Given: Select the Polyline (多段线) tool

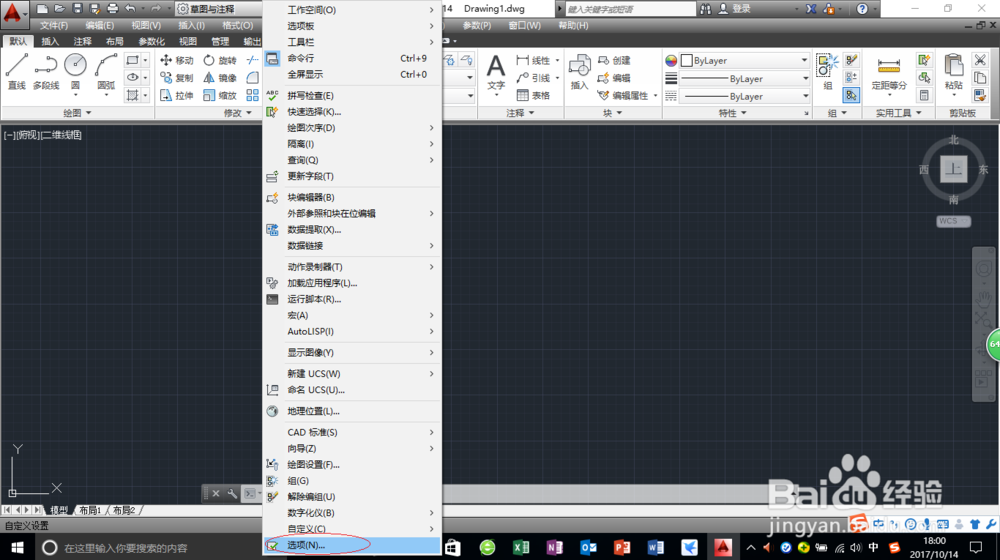Looking at the screenshot, I should pos(46,71).
